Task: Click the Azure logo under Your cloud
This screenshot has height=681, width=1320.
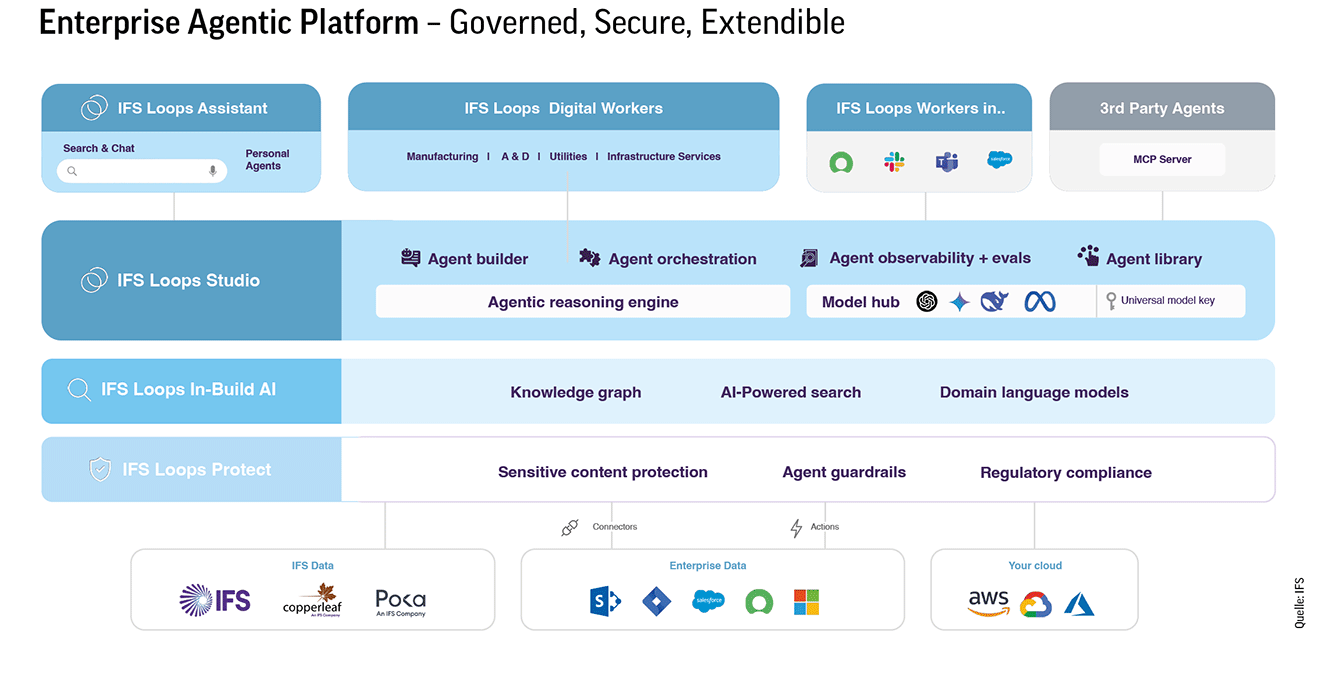Action: [x=1080, y=603]
